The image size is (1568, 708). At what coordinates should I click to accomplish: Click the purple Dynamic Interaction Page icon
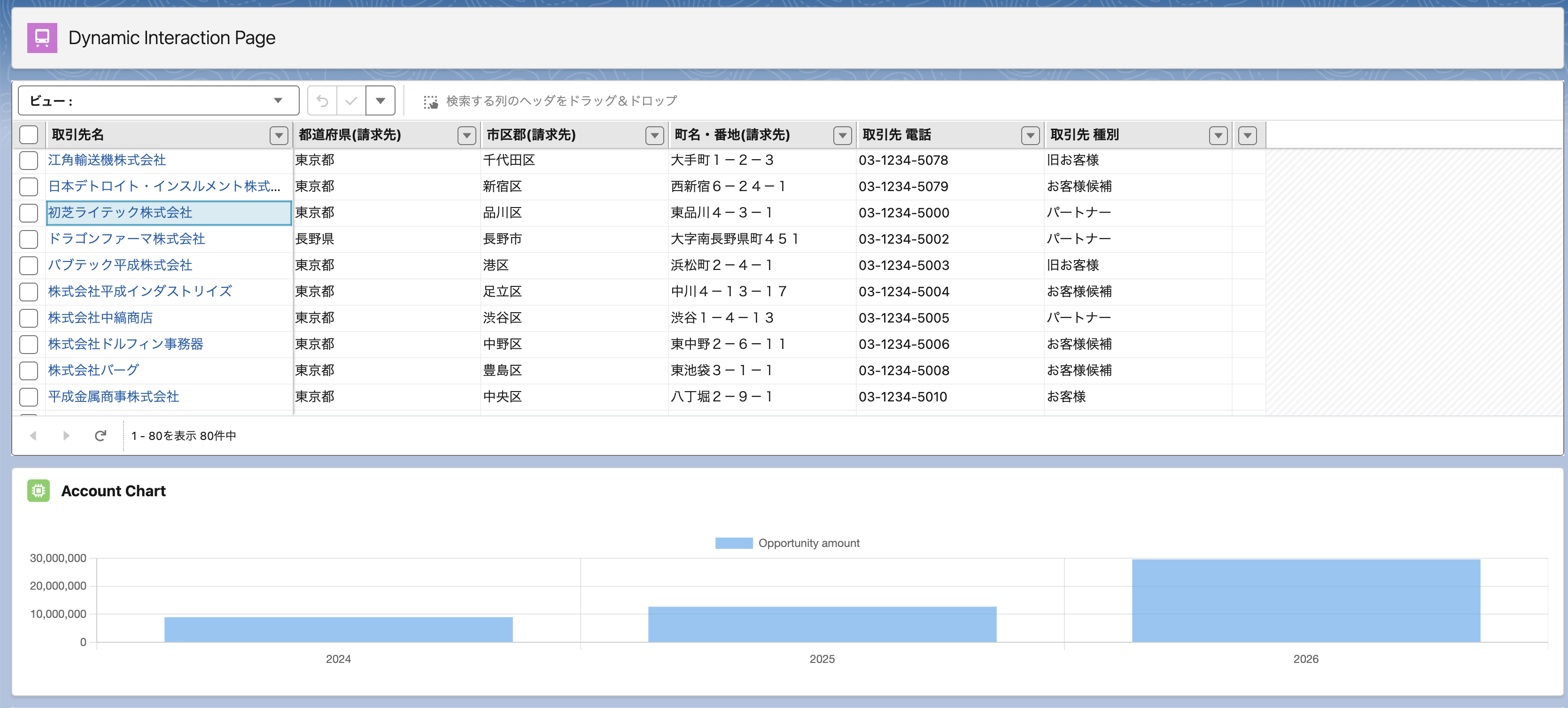42,38
